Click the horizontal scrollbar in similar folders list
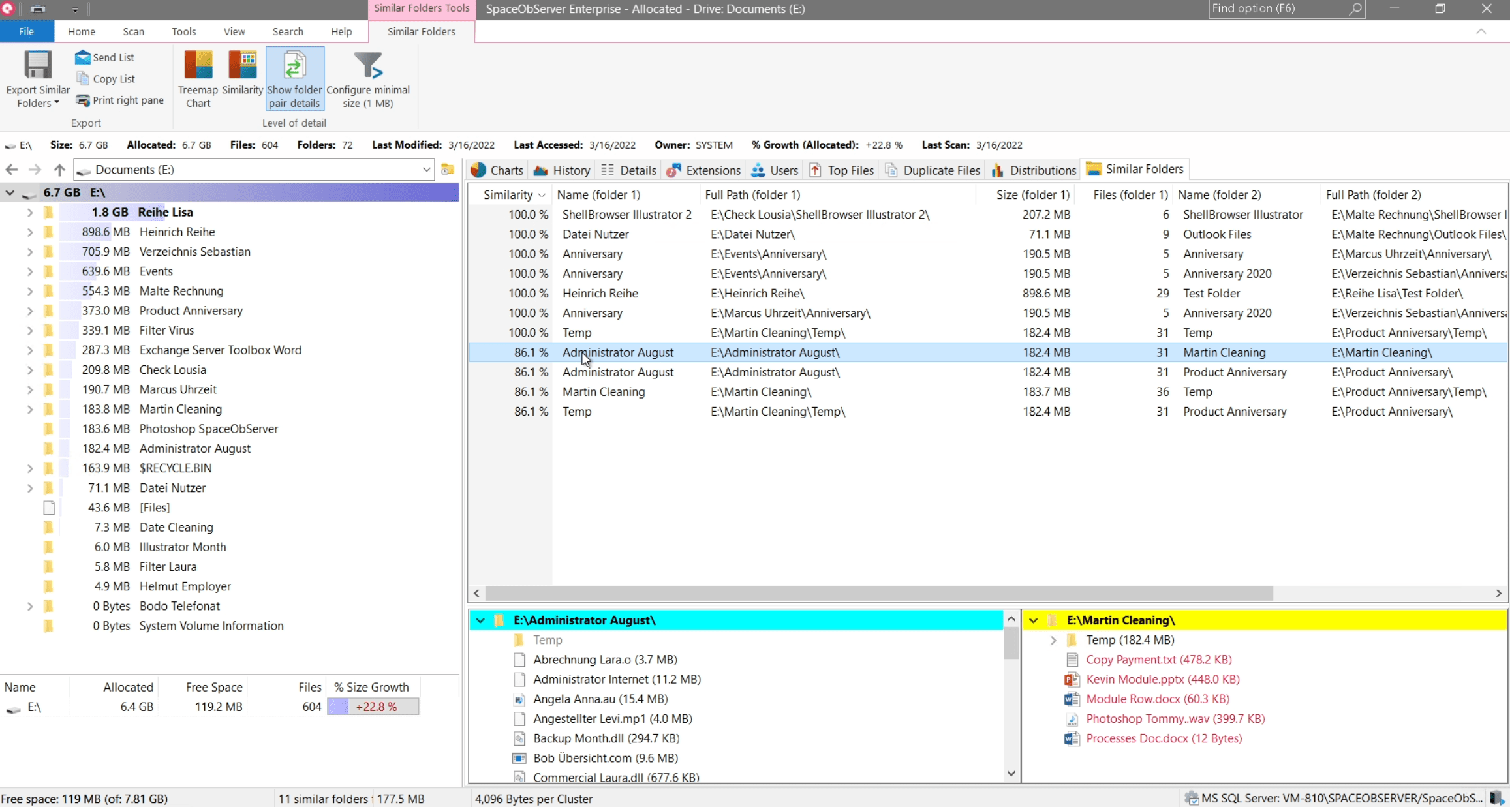 (x=878, y=593)
